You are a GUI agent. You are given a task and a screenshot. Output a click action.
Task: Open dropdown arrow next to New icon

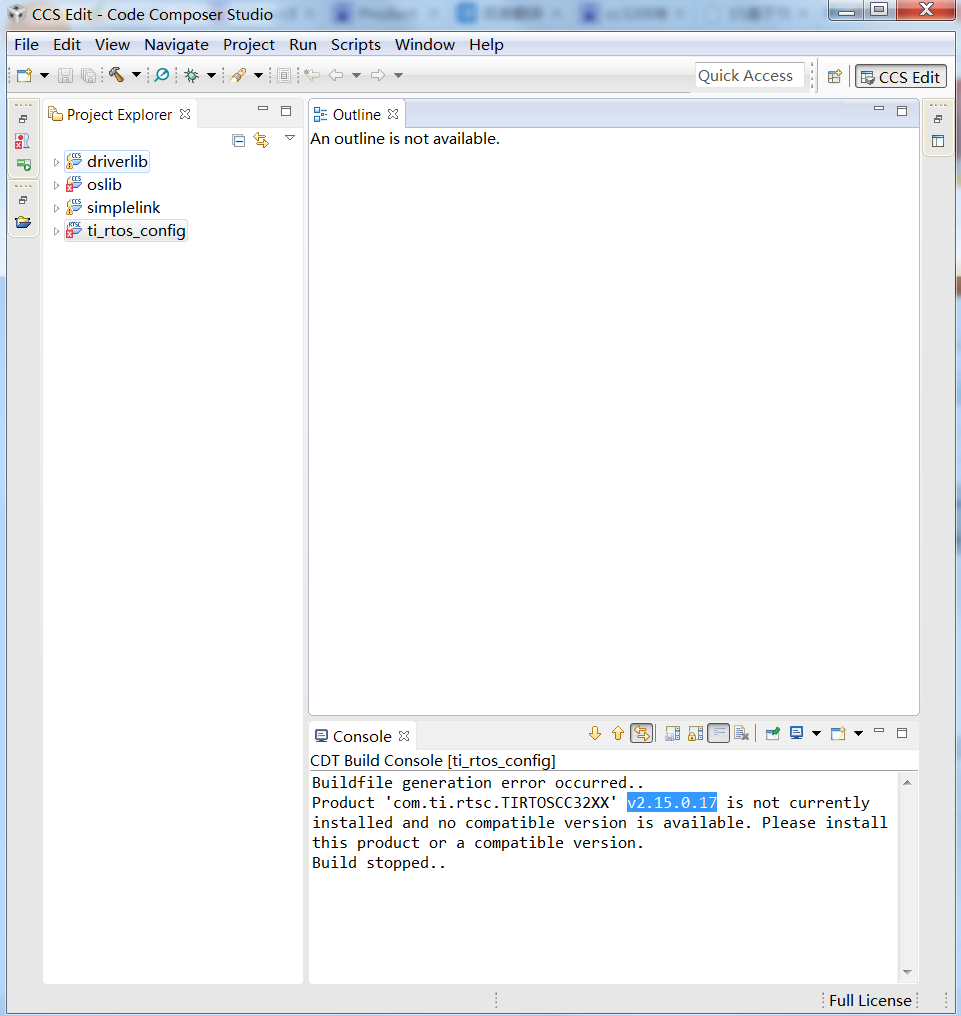[44, 76]
